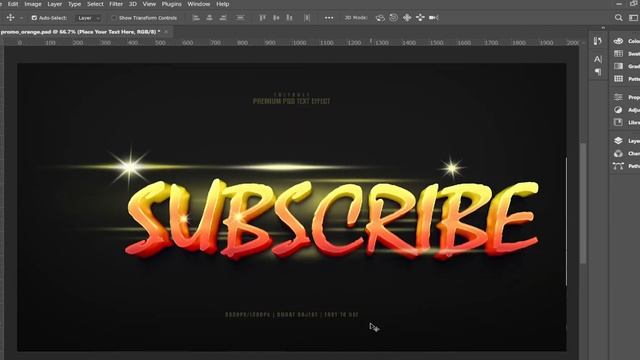Open the Properties panel
The height and width of the screenshot is (360, 640).
pyautogui.click(x=626, y=97)
